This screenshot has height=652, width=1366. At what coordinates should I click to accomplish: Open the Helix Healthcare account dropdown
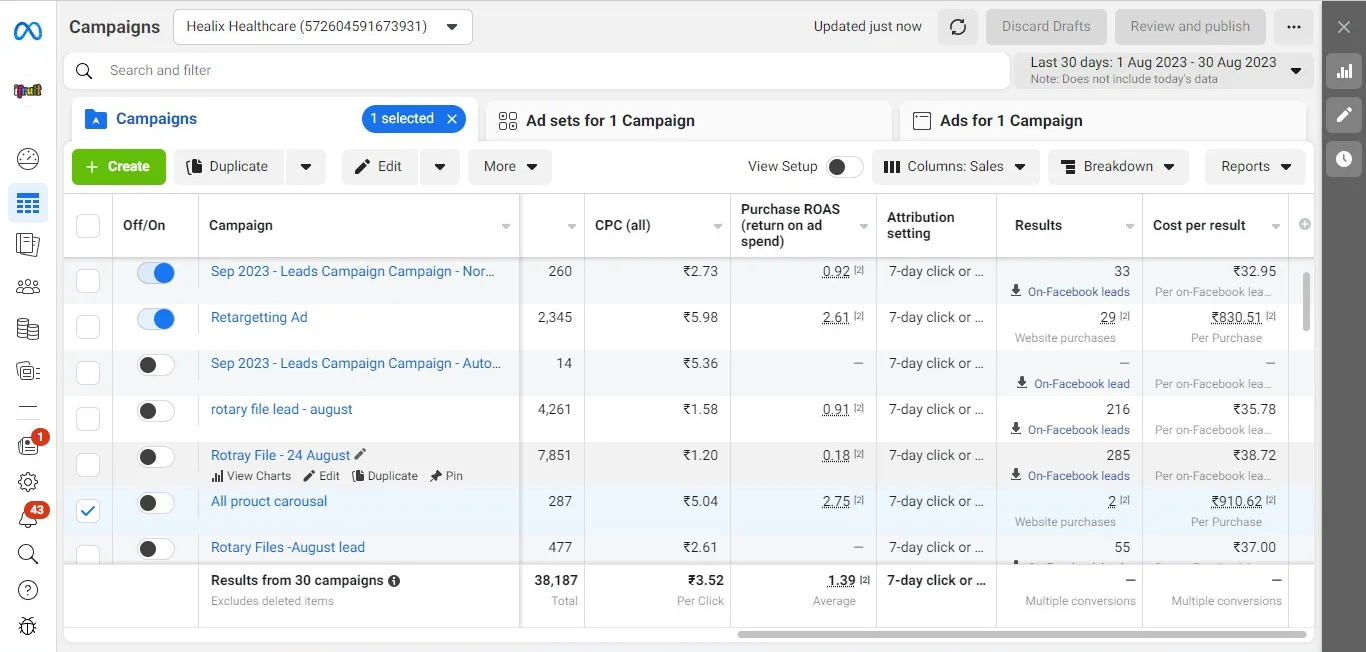pyautogui.click(x=323, y=27)
